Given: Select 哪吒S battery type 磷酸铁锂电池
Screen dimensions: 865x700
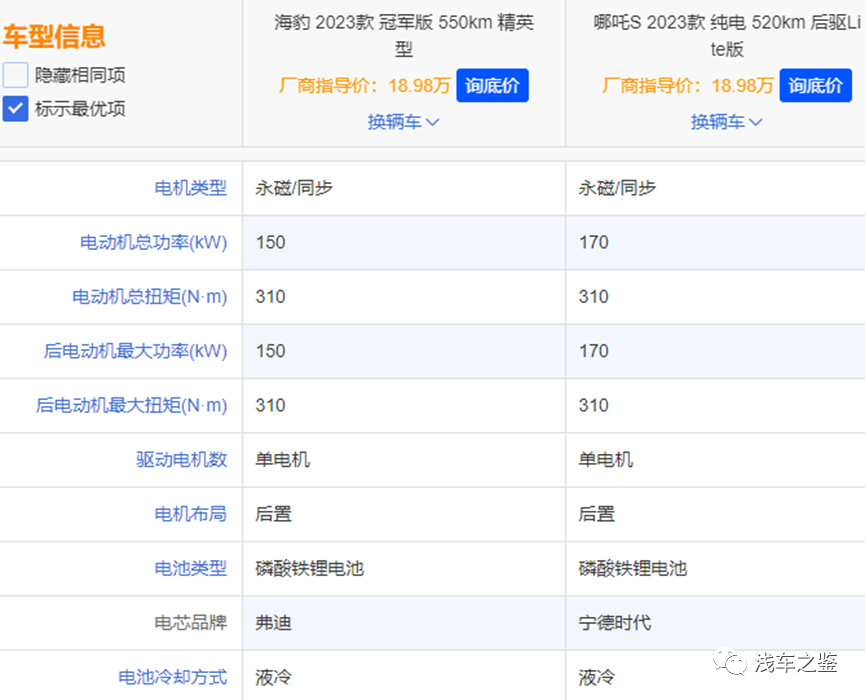Looking at the screenshot, I should (x=633, y=568).
